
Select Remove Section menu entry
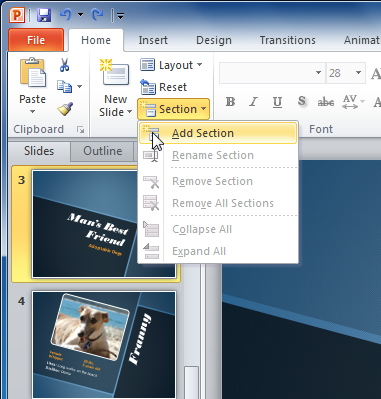click(x=218, y=181)
